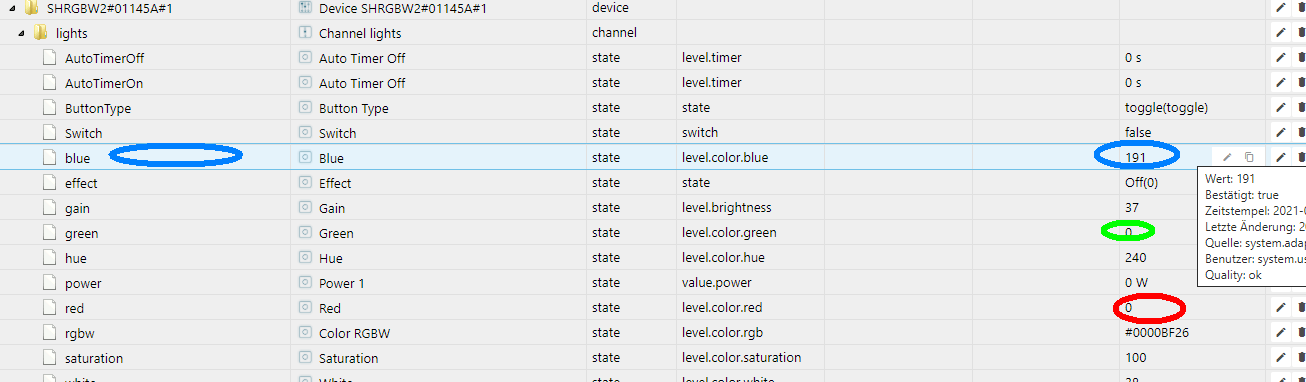Click the role level.color.saturation

coord(742,358)
